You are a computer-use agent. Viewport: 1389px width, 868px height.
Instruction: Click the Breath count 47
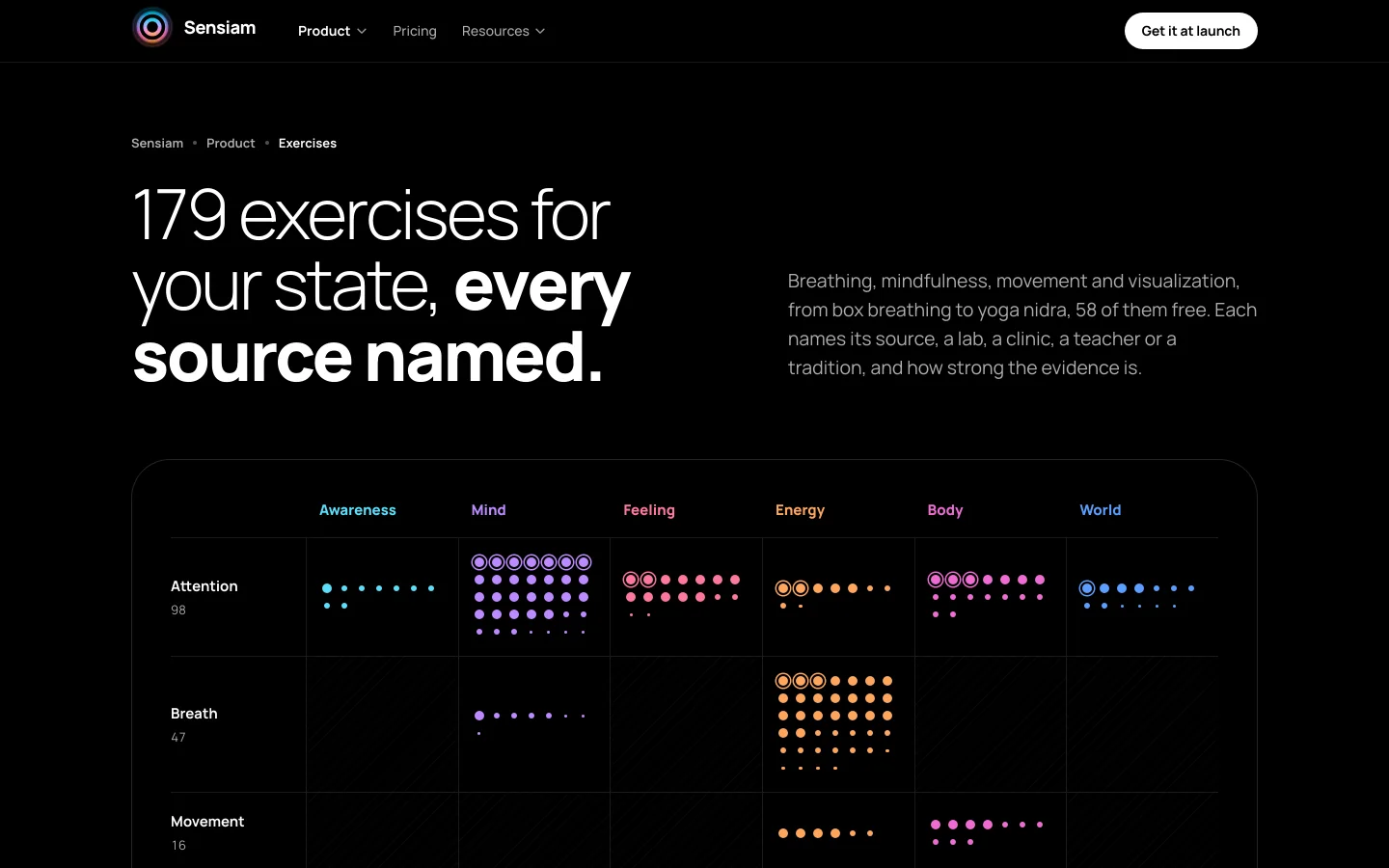click(178, 737)
